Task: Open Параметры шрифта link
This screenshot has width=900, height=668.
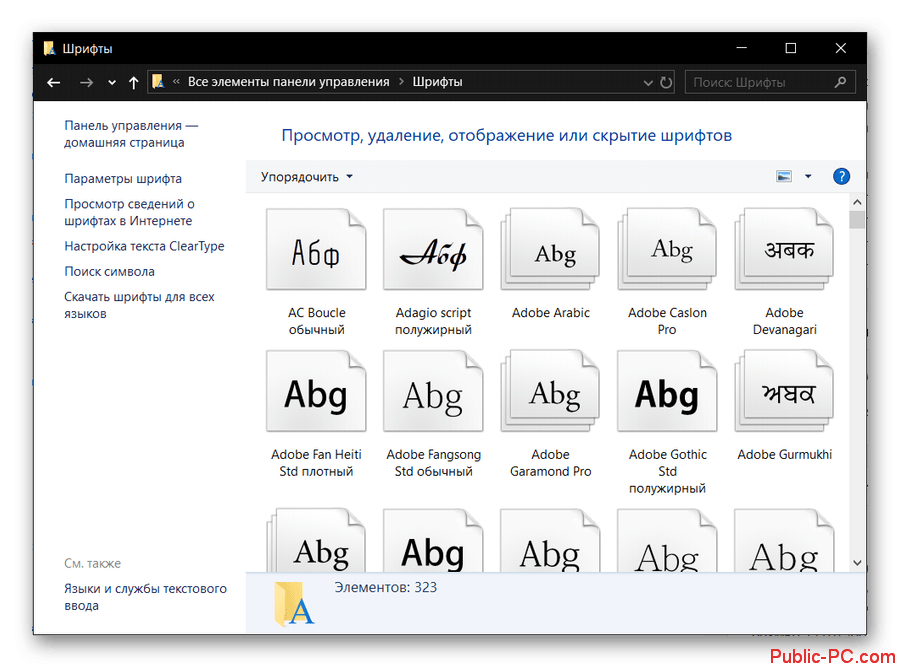Action: (123, 179)
